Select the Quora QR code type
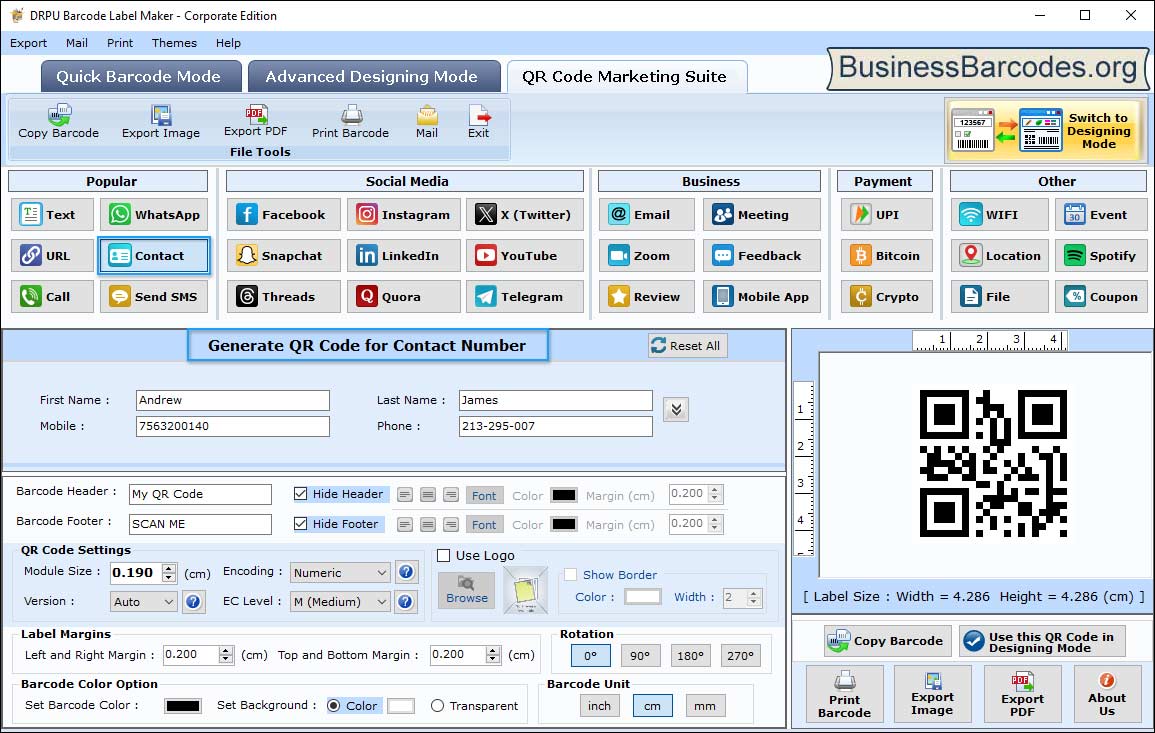This screenshot has height=733, width=1155. point(404,296)
